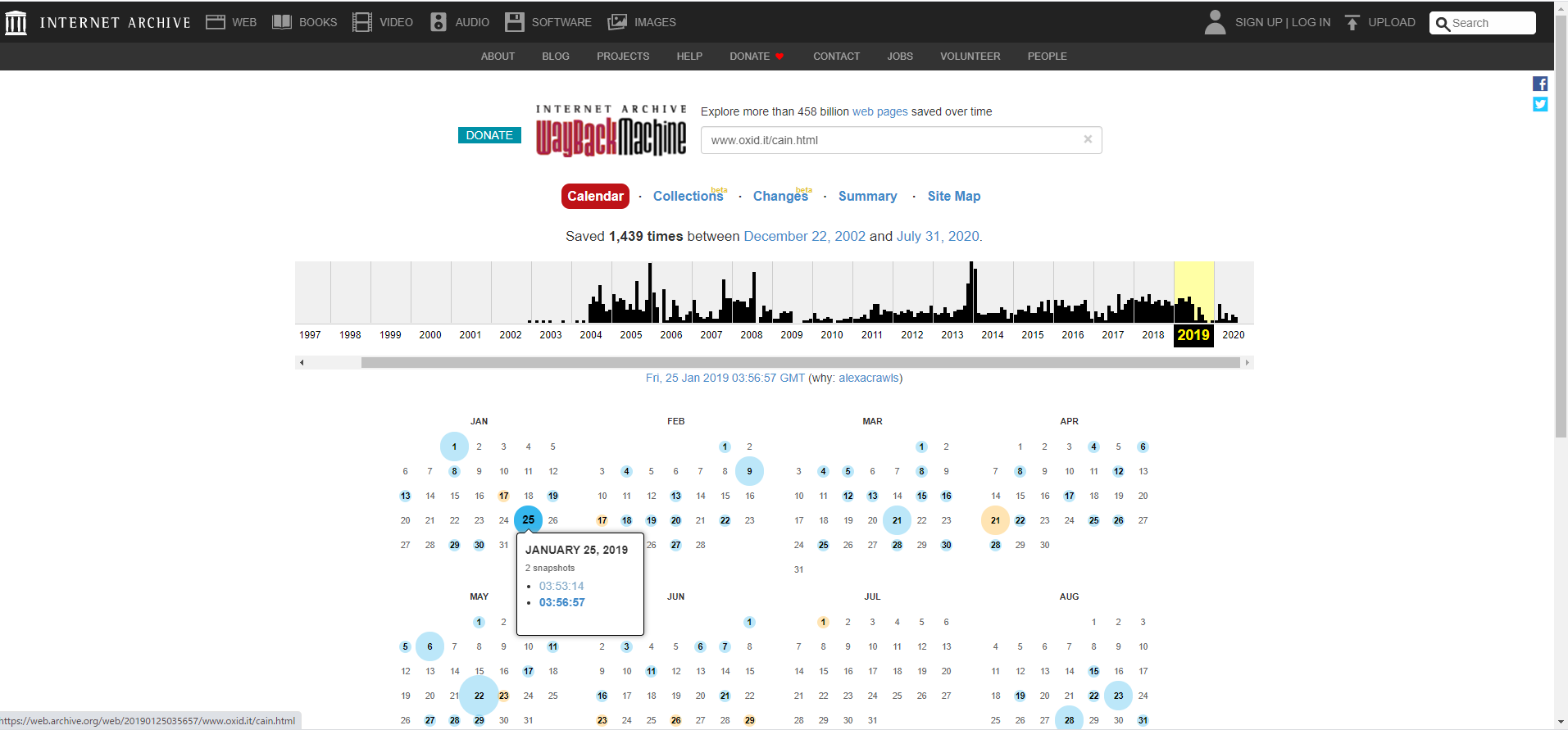Open the Video filmstrip icon
This screenshot has width=1568, height=730.
(x=362, y=22)
